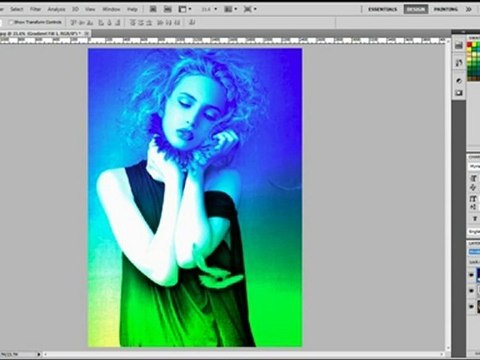Open the Analysis menu
Screen dimensions: 480x360
[56, 9]
